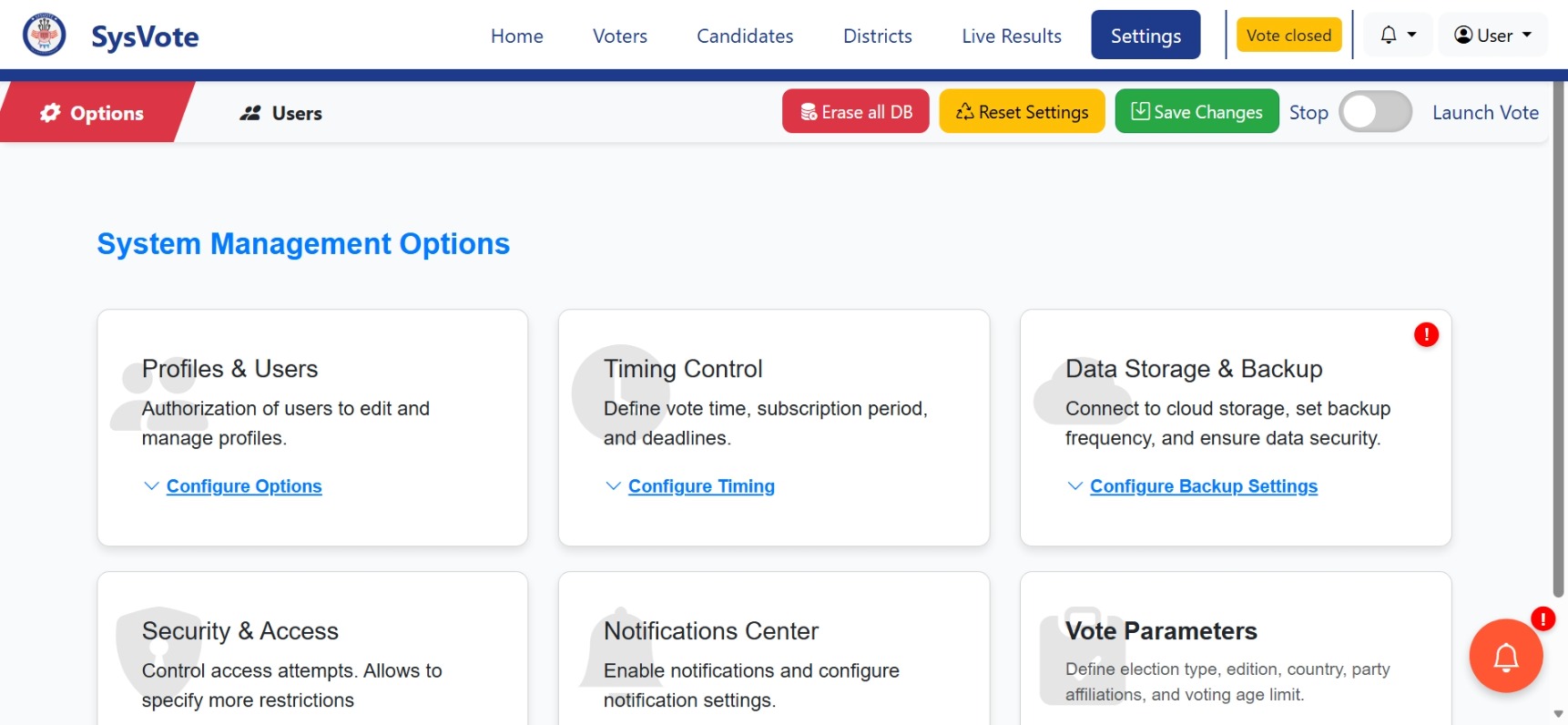Switch to the Options tab
The width and height of the screenshot is (1568, 725).
tap(91, 113)
